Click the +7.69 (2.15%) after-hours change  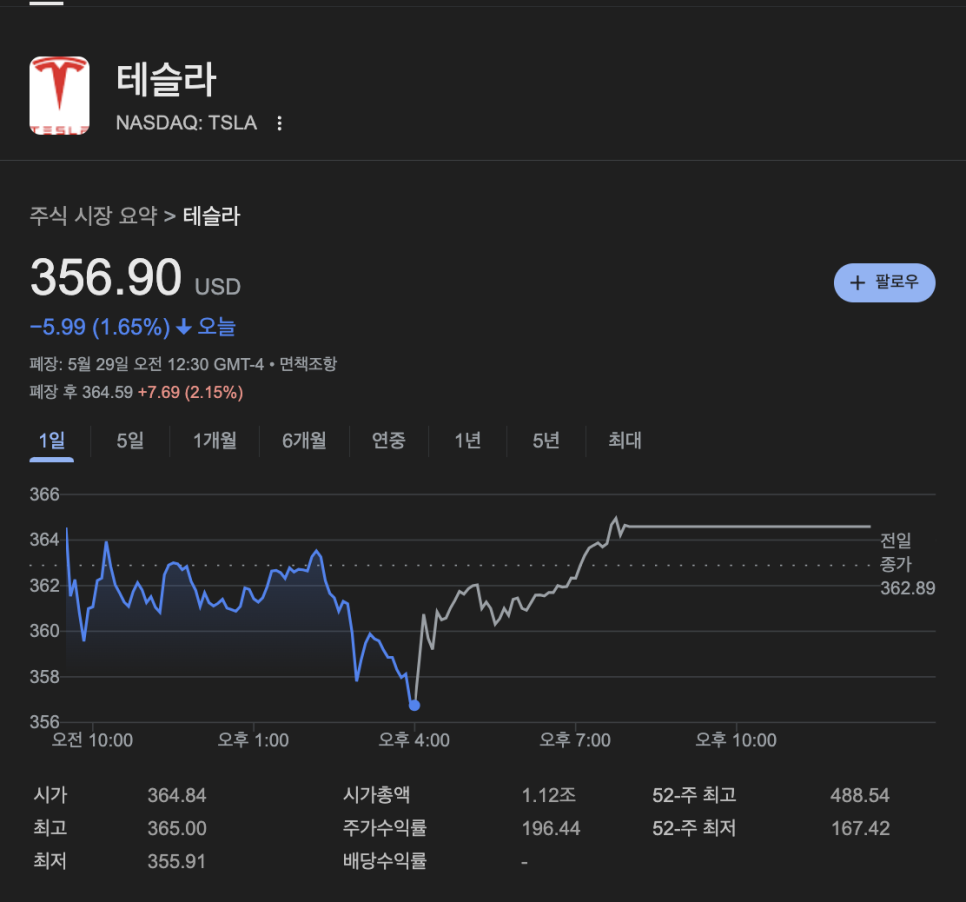coord(190,392)
